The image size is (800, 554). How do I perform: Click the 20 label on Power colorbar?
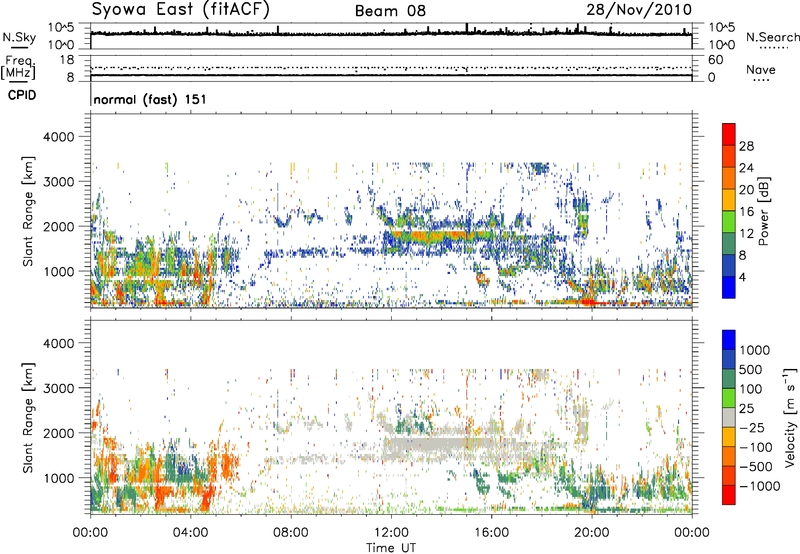click(x=746, y=190)
